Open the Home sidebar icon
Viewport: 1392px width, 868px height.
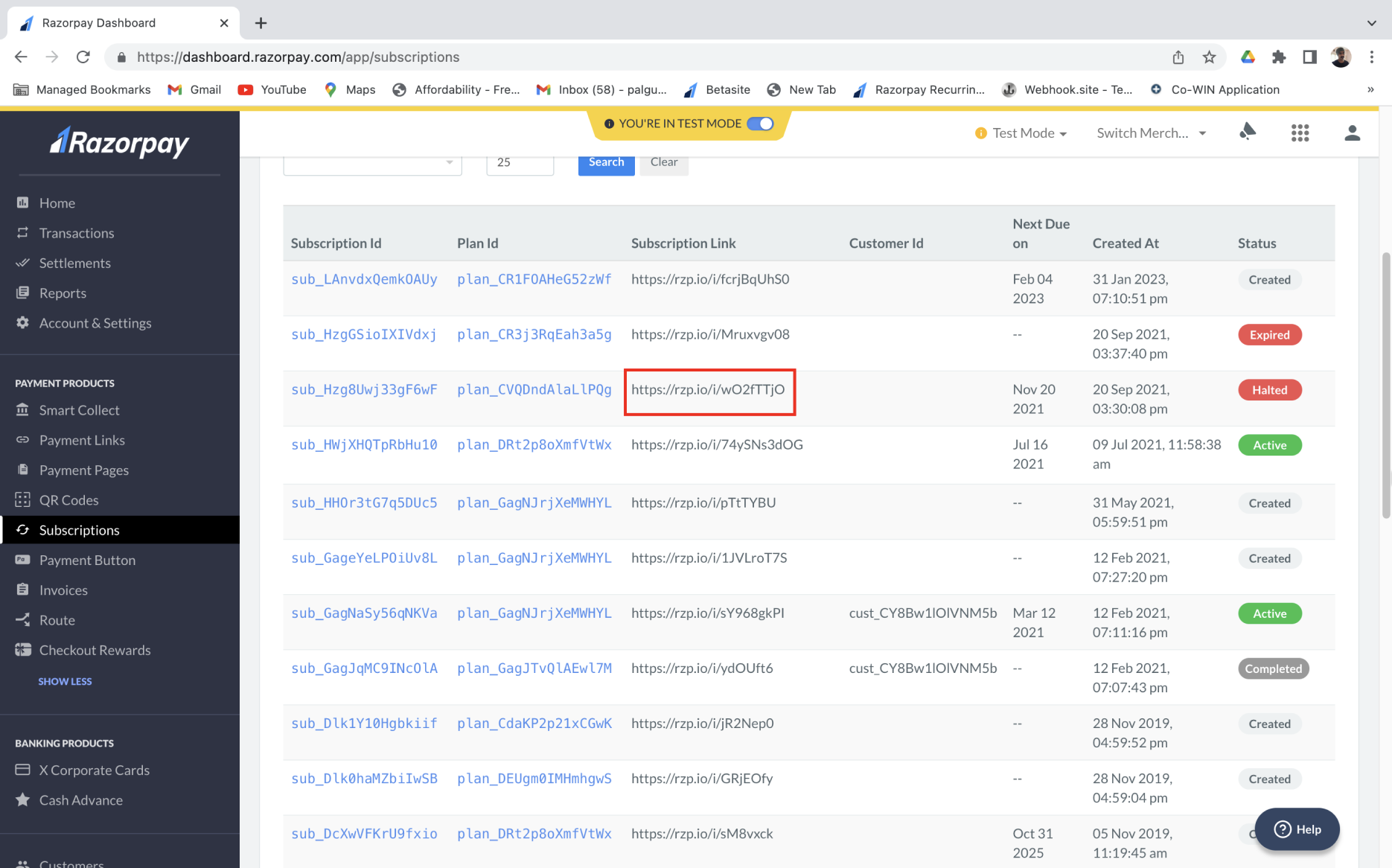click(x=23, y=202)
